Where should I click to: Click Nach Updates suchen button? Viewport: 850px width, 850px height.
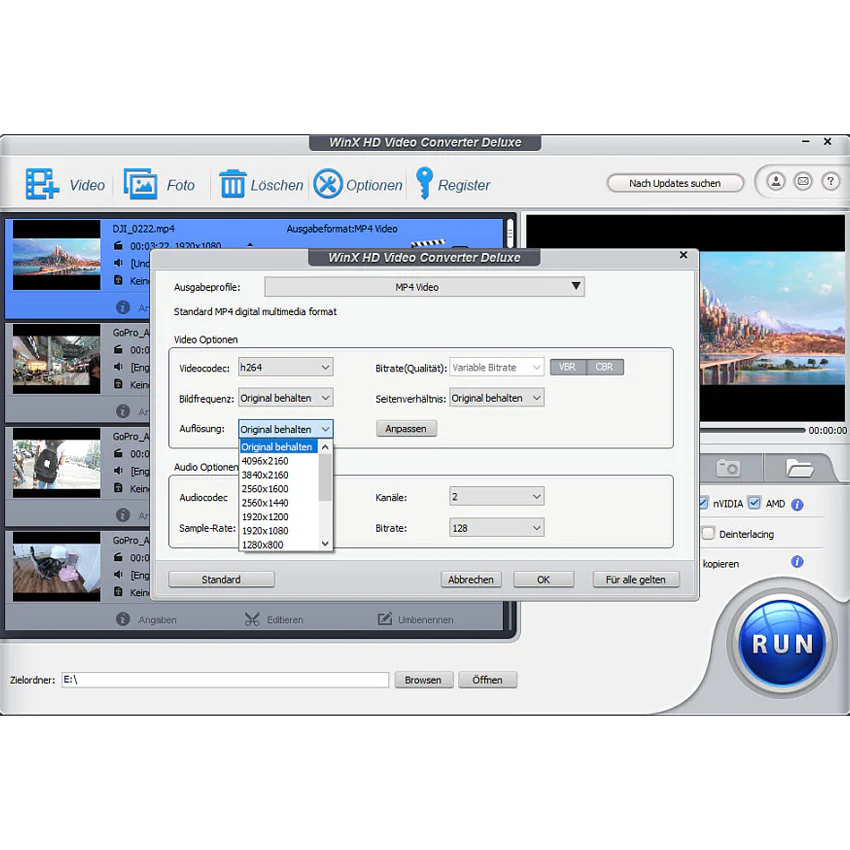(675, 183)
